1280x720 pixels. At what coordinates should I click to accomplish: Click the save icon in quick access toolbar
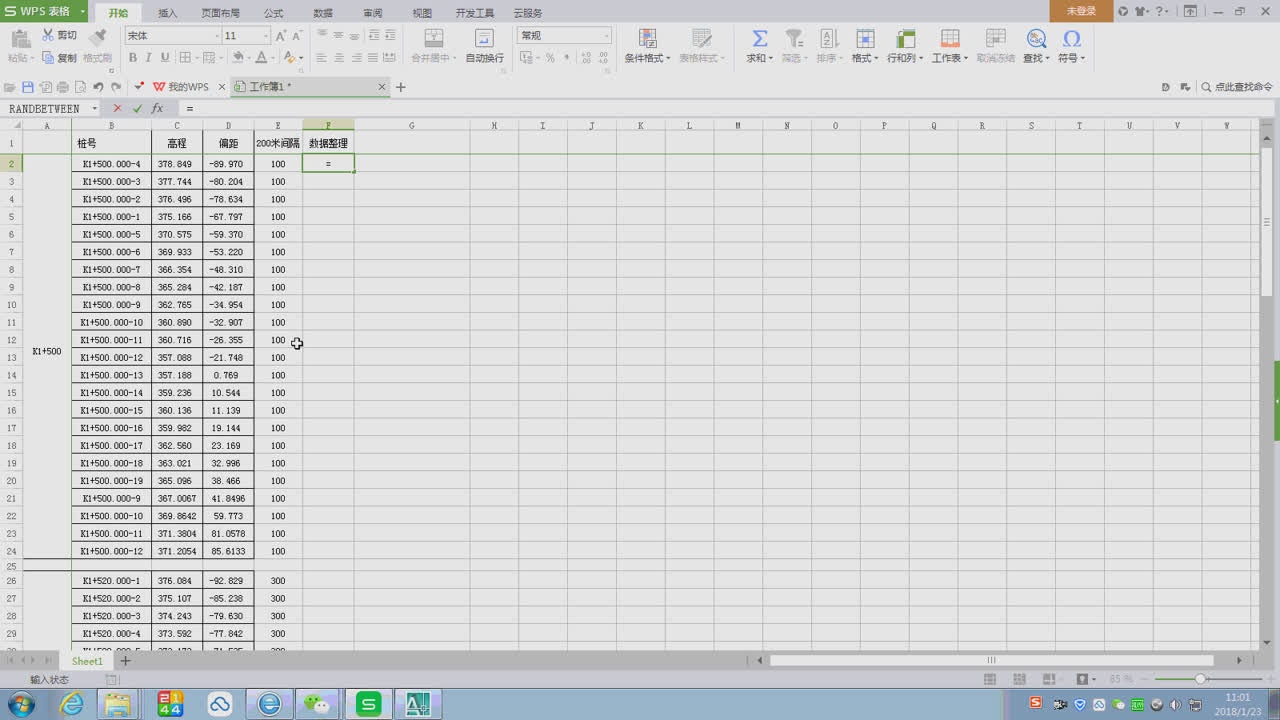click(x=28, y=87)
